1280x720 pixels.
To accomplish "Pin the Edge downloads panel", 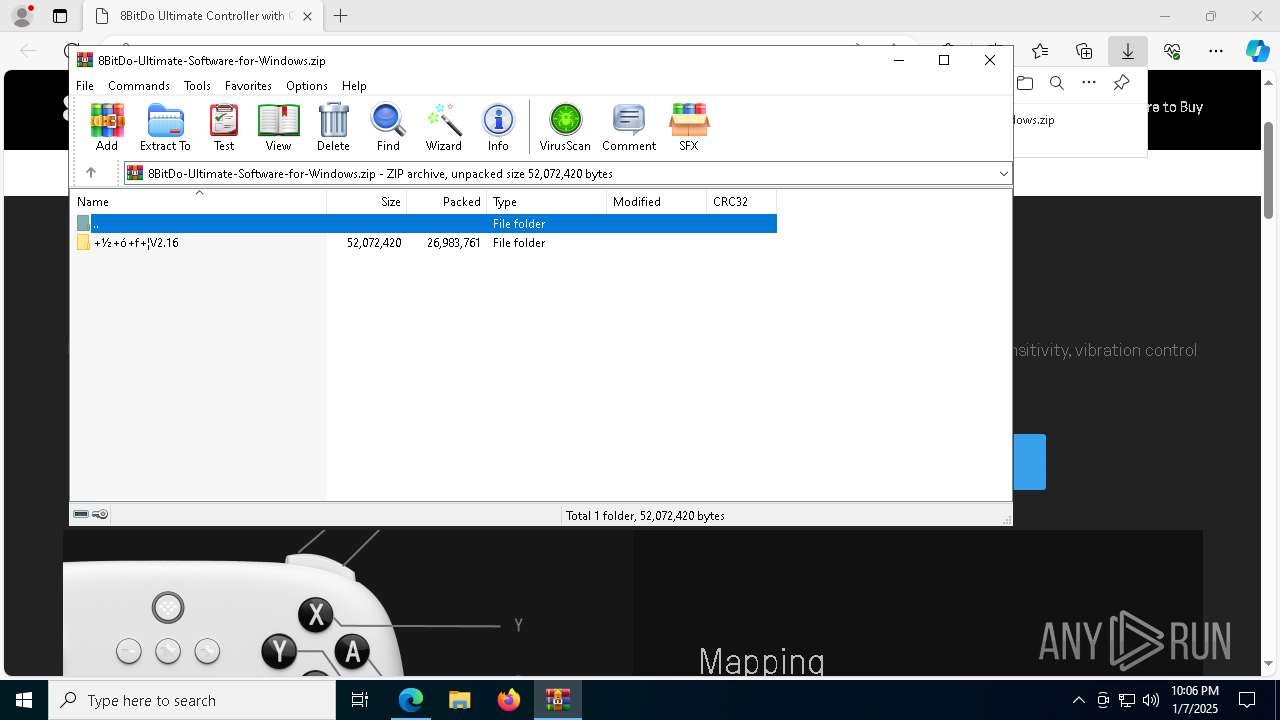I will (1121, 83).
